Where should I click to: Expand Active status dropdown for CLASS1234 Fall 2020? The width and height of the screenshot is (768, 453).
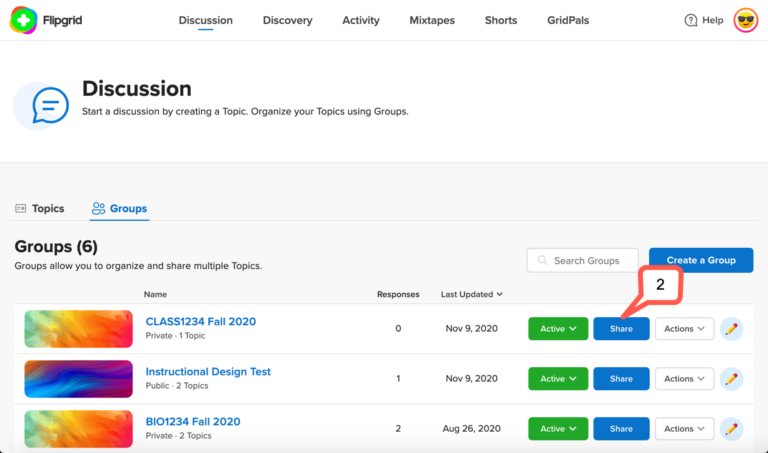click(558, 329)
